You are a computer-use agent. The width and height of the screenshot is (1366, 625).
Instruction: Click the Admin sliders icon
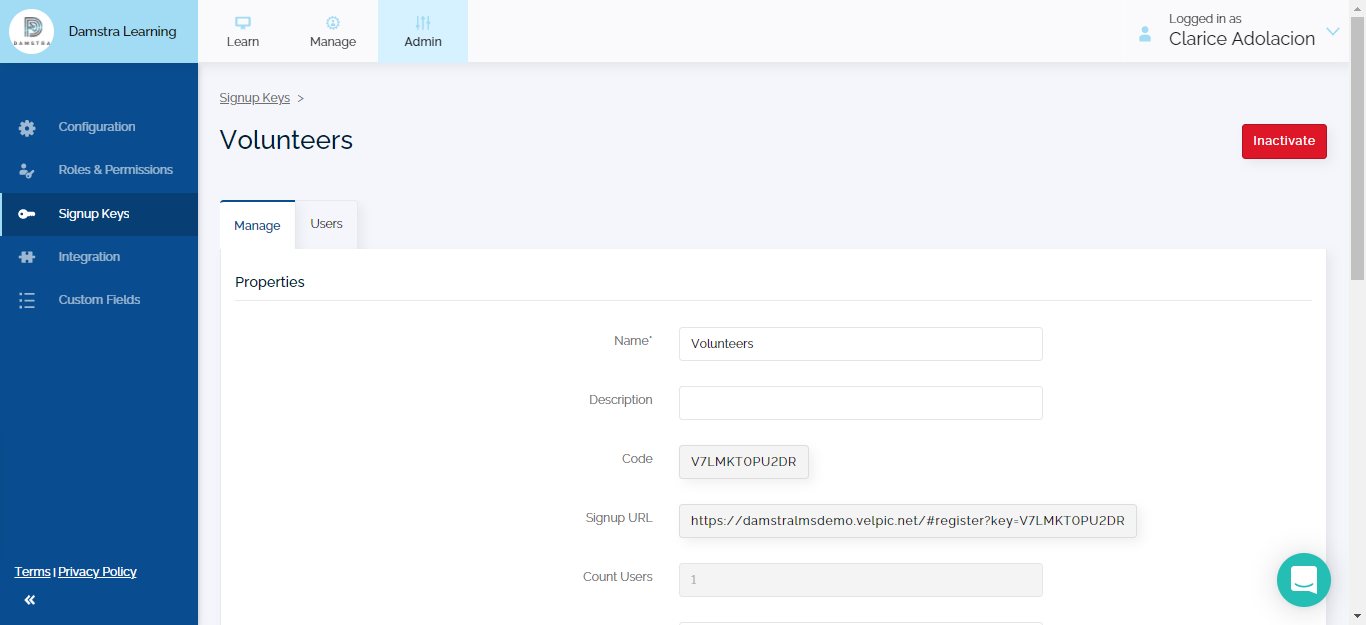[x=423, y=22]
